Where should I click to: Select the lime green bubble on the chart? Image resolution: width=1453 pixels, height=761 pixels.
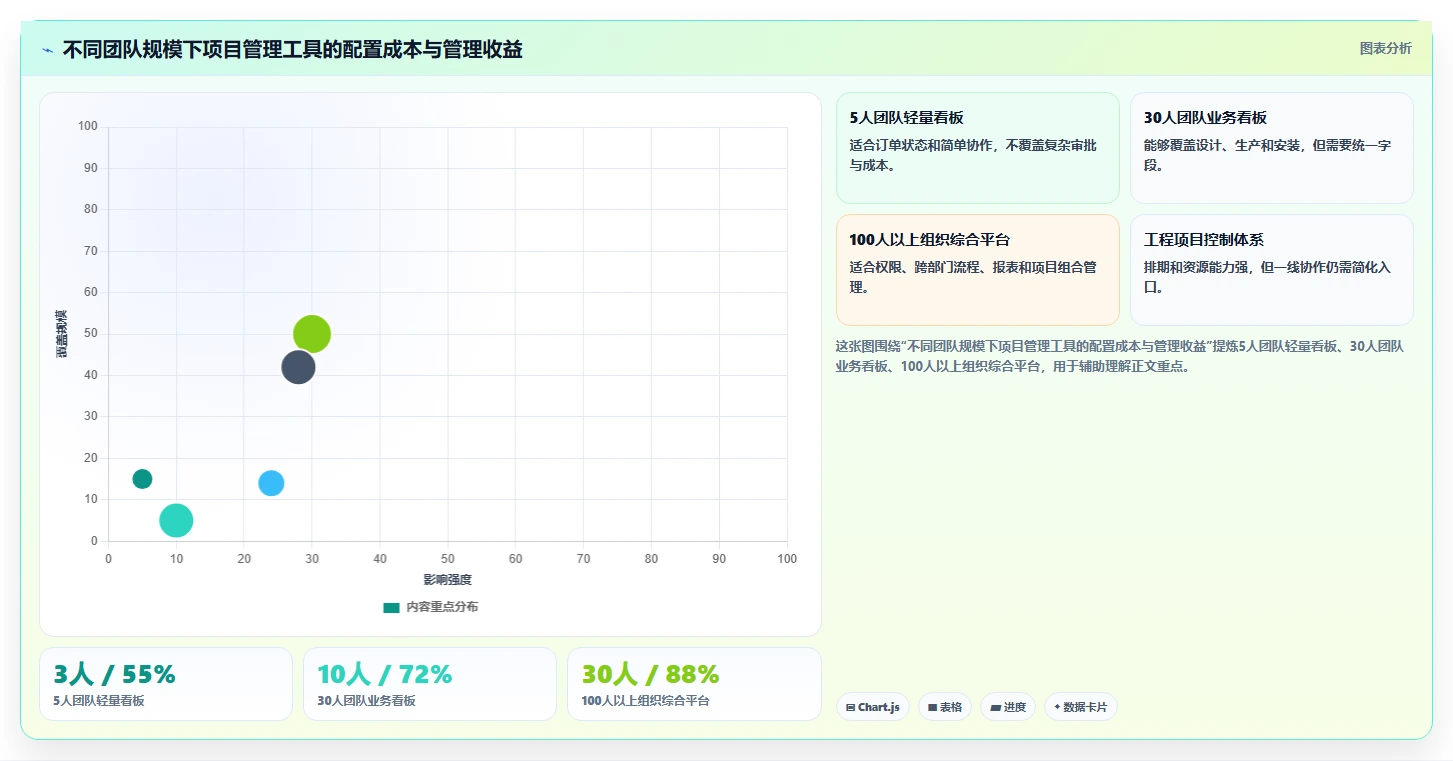(x=312, y=334)
